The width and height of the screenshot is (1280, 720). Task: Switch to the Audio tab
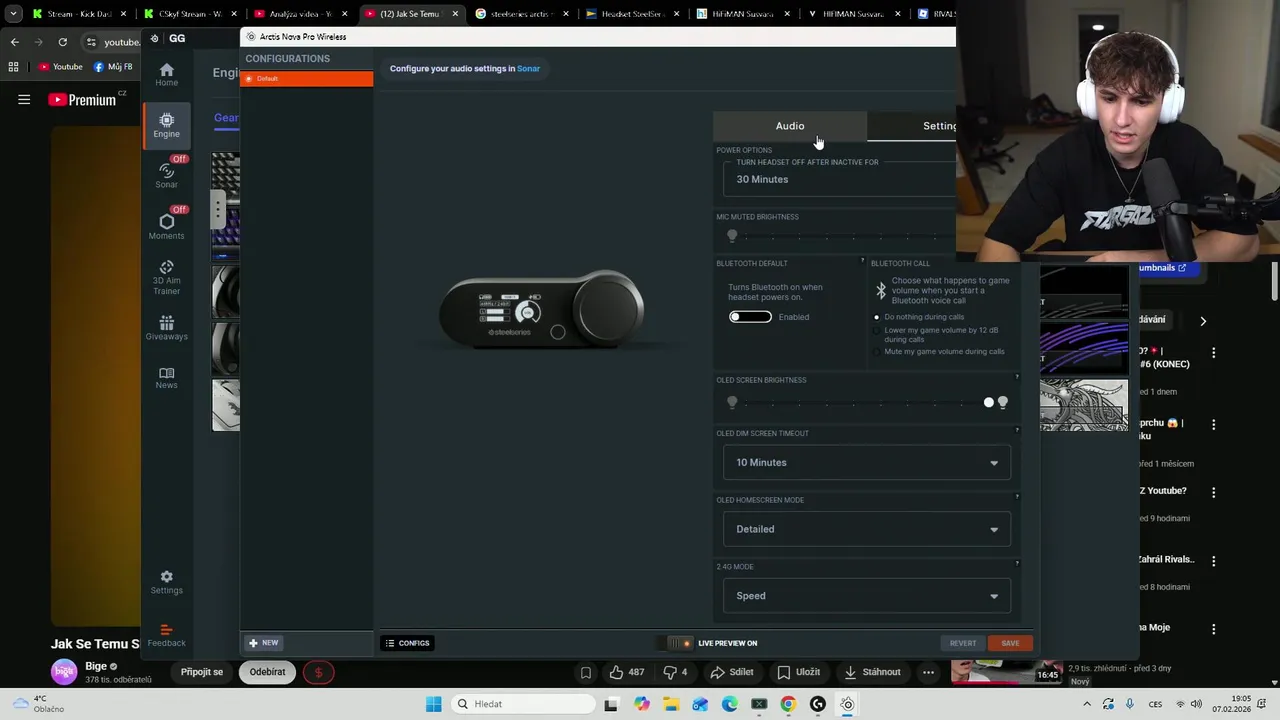(790, 126)
